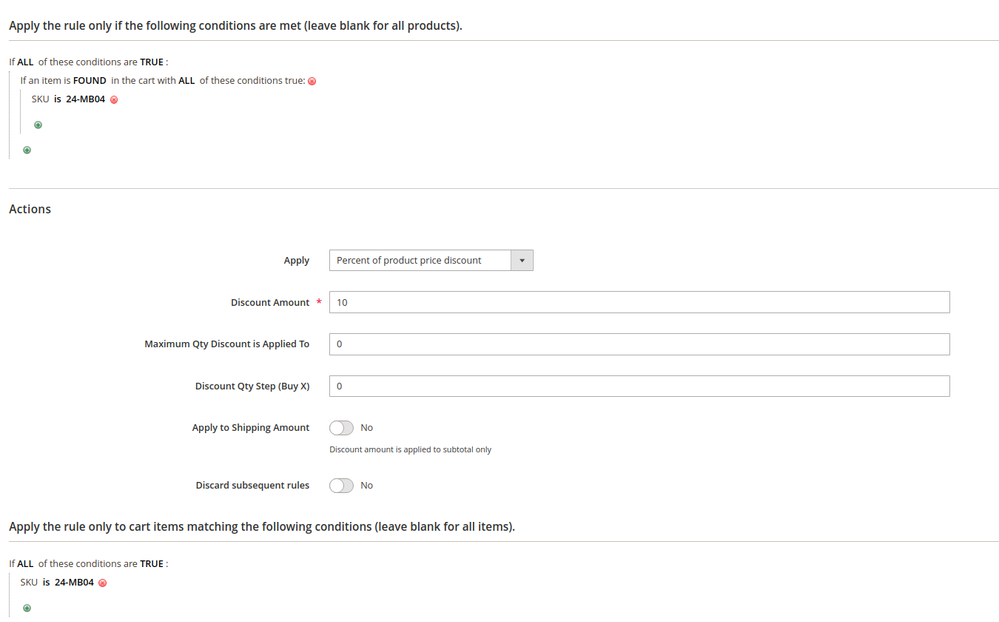Click ALL in the bottom 'If ALL of these conditions' line
Screen dimensions: 999x622
pos(25,564)
